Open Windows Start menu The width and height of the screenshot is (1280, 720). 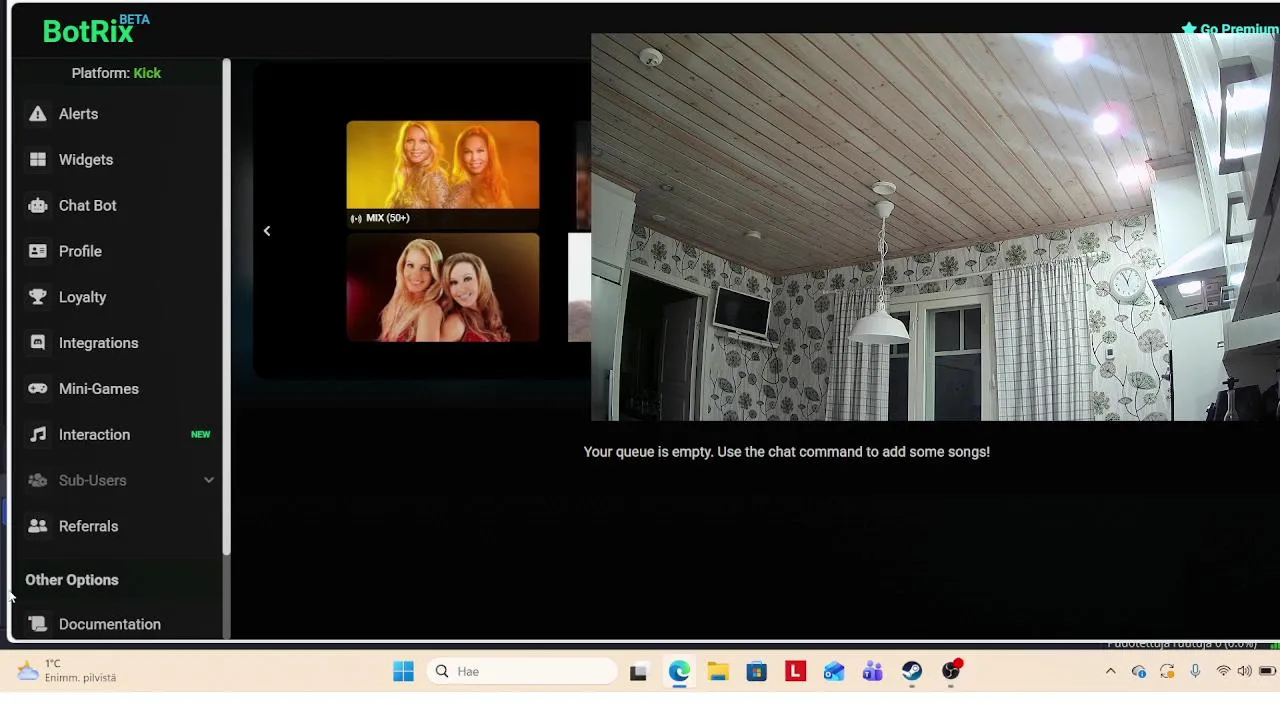pos(403,672)
